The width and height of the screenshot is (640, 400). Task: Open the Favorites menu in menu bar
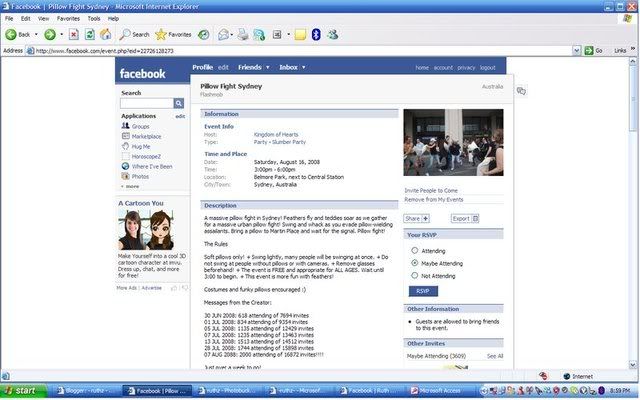68,19
